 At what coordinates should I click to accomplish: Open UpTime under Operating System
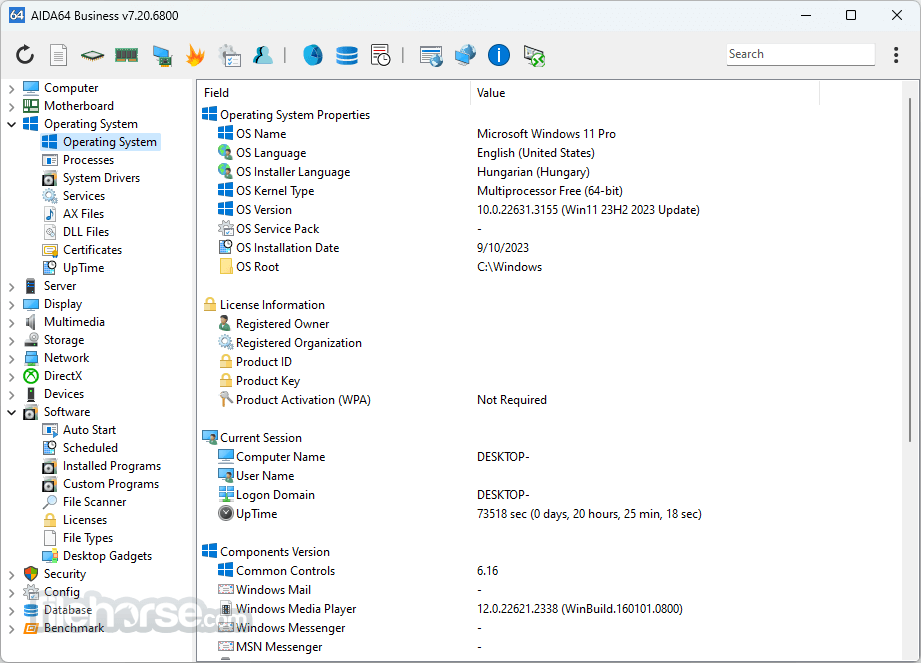click(83, 268)
